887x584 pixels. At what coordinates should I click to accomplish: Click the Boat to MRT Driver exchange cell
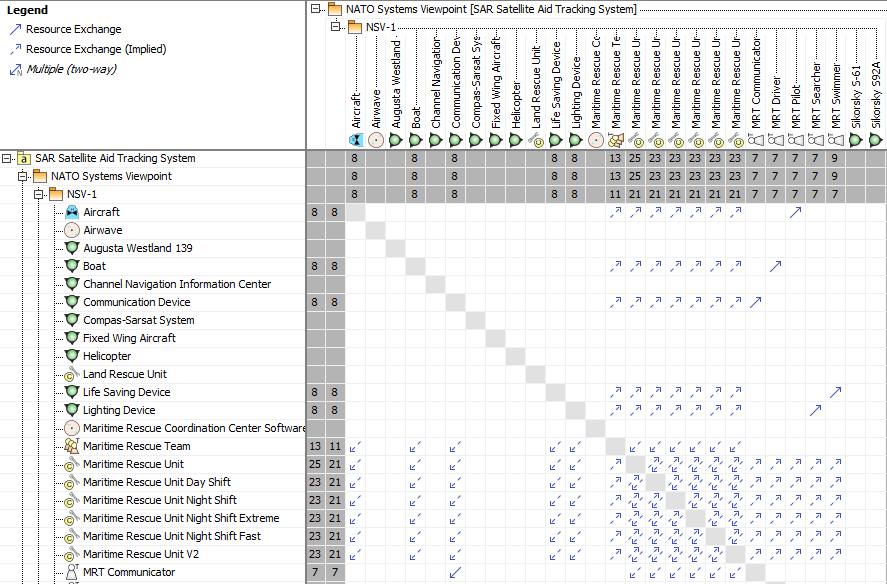[x=776, y=266]
